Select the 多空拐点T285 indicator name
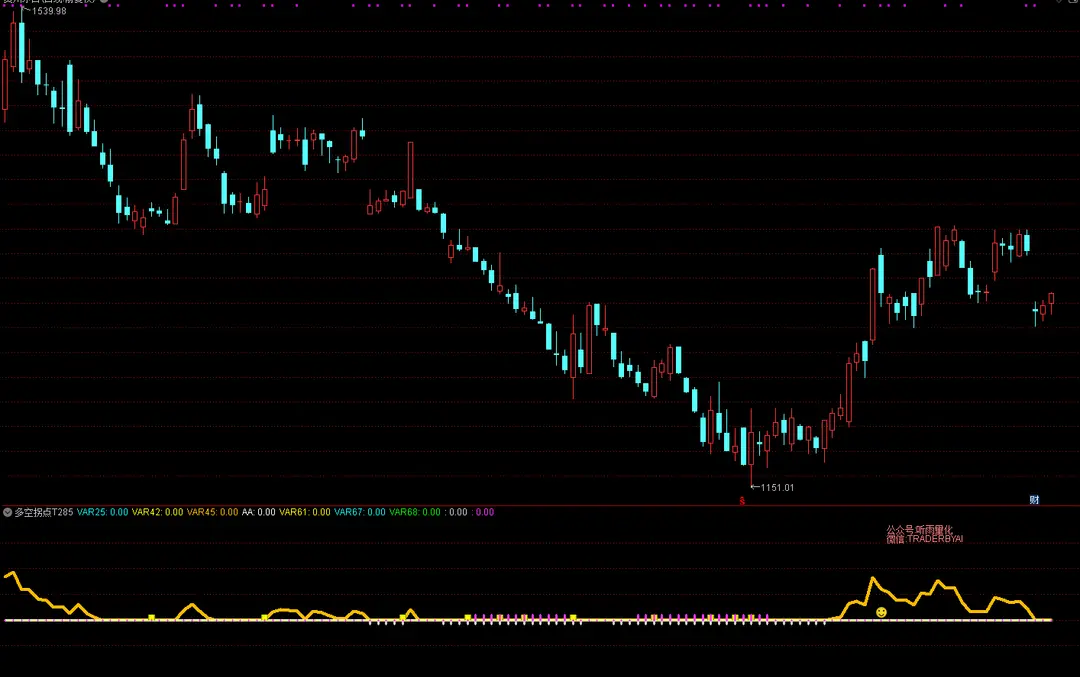Viewport: 1080px width, 677px height. [x=43, y=512]
